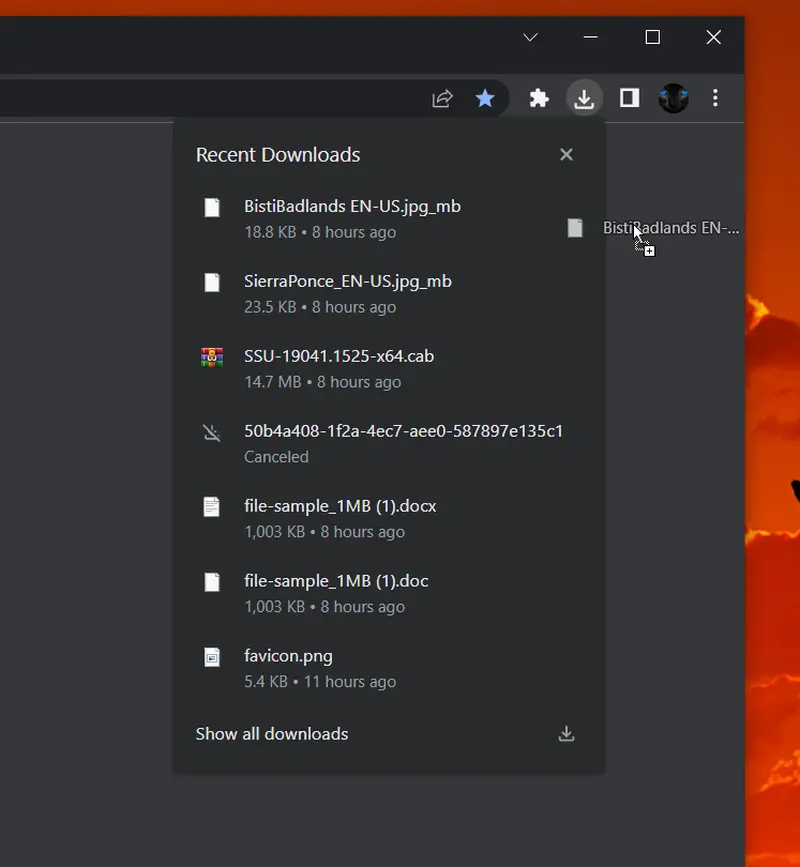Open the Extensions puzzle icon
Viewport: 800px width, 867px height.
pyautogui.click(x=539, y=98)
